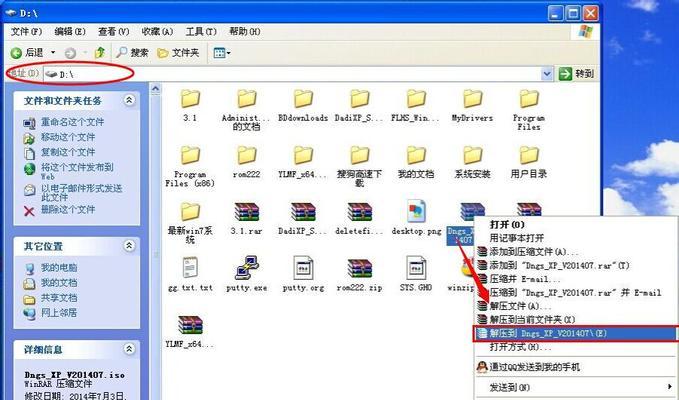Open the 3.1 folder

190,105
